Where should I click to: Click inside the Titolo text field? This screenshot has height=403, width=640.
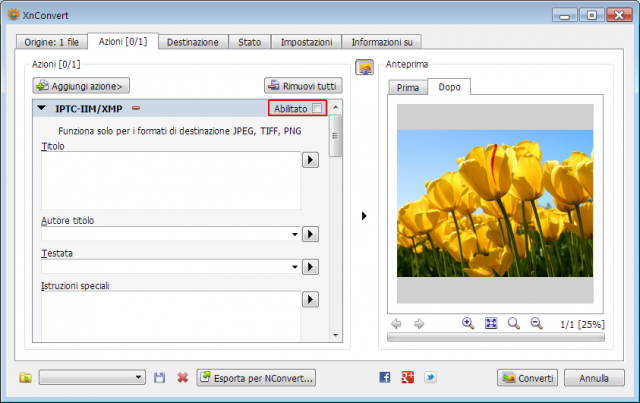coord(171,180)
